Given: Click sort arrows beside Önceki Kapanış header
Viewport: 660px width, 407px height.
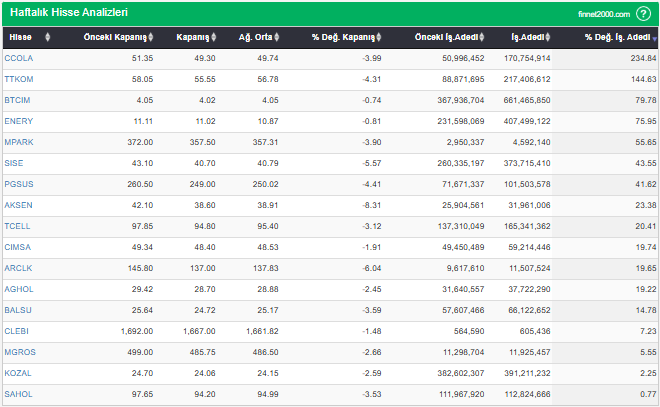Looking at the screenshot, I should [x=151, y=38].
